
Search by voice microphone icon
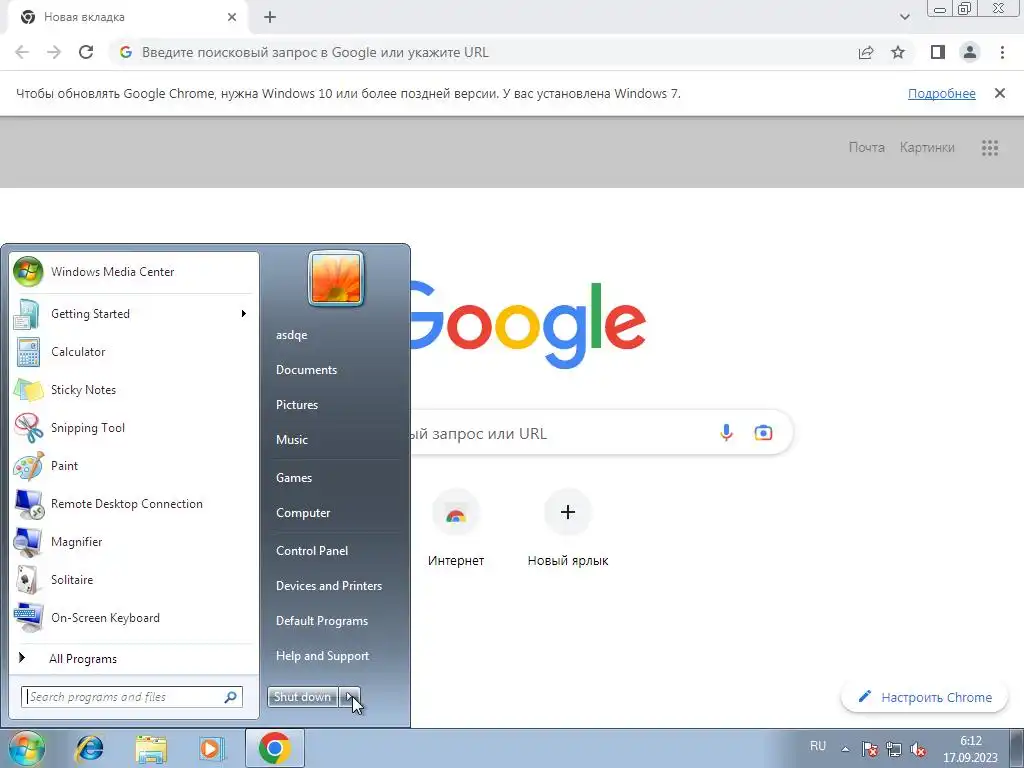pyautogui.click(x=726, y=432)
